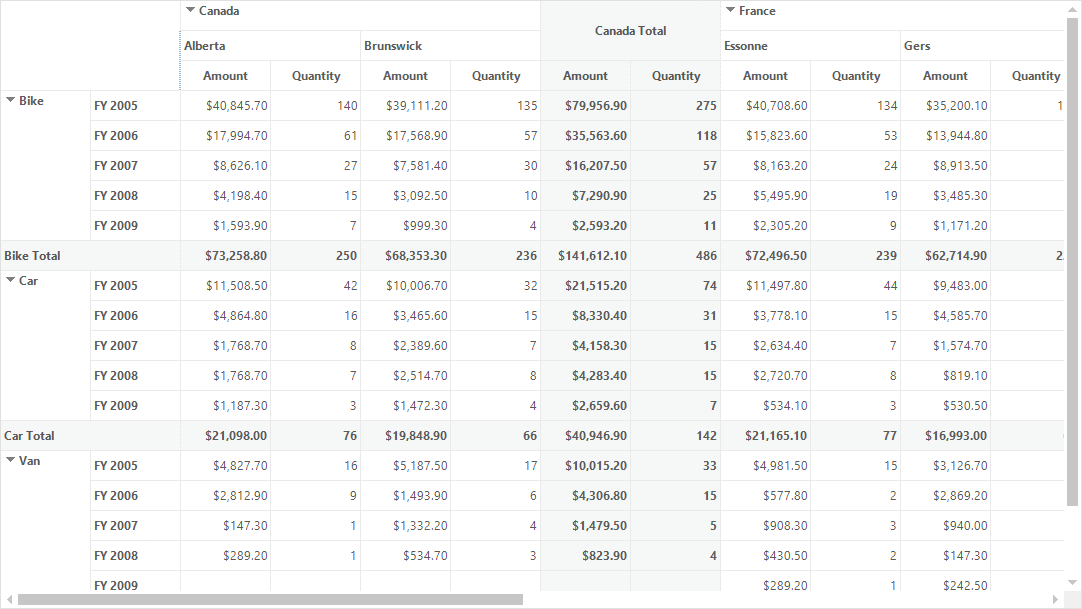Click the vertical scrollbar thumb
Viewport: 1082px width, 609px height.
[x=1072, y=262]
